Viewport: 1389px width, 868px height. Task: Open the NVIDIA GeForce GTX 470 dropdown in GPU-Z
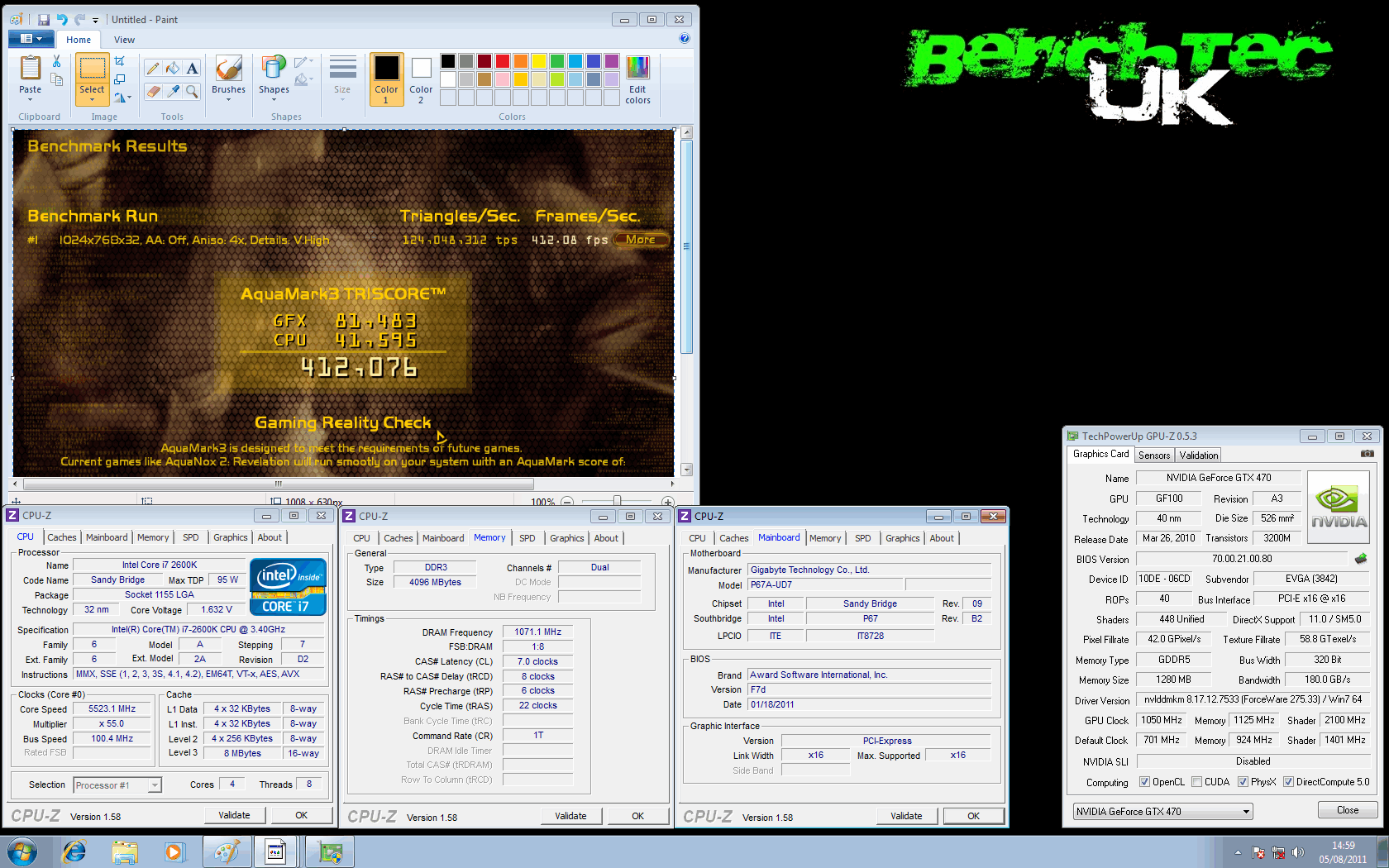(x=1163, y=812)
